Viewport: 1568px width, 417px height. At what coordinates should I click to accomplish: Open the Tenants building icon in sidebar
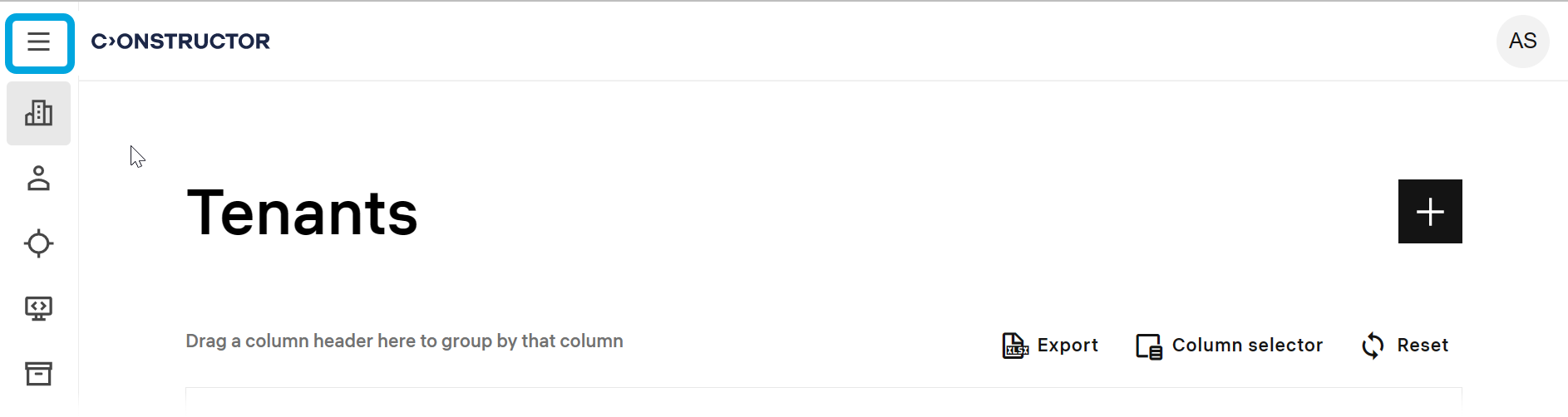pos(39,113)
